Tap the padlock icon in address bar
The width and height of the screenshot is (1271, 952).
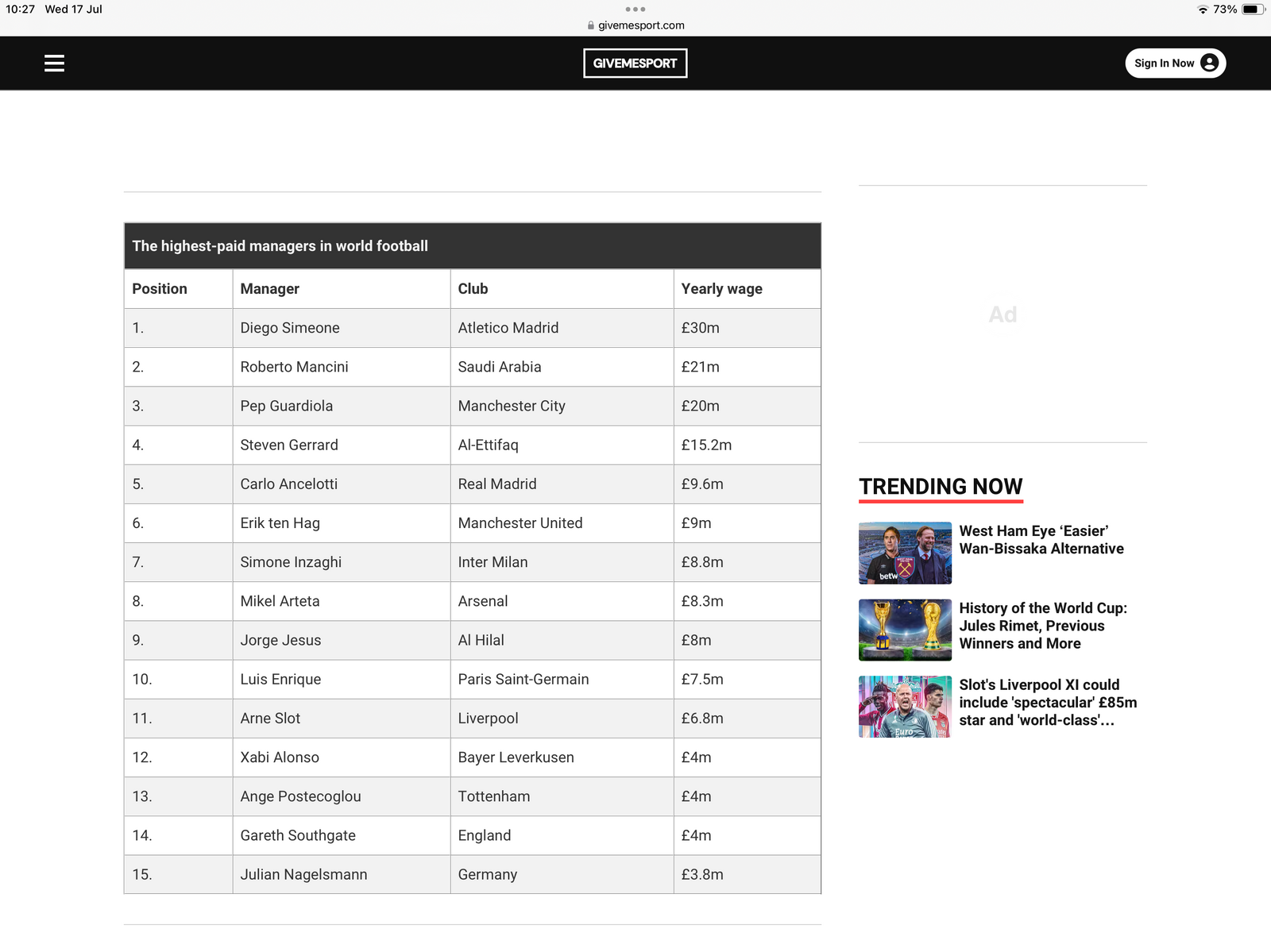pyautogui.click(x=590, y=25)
